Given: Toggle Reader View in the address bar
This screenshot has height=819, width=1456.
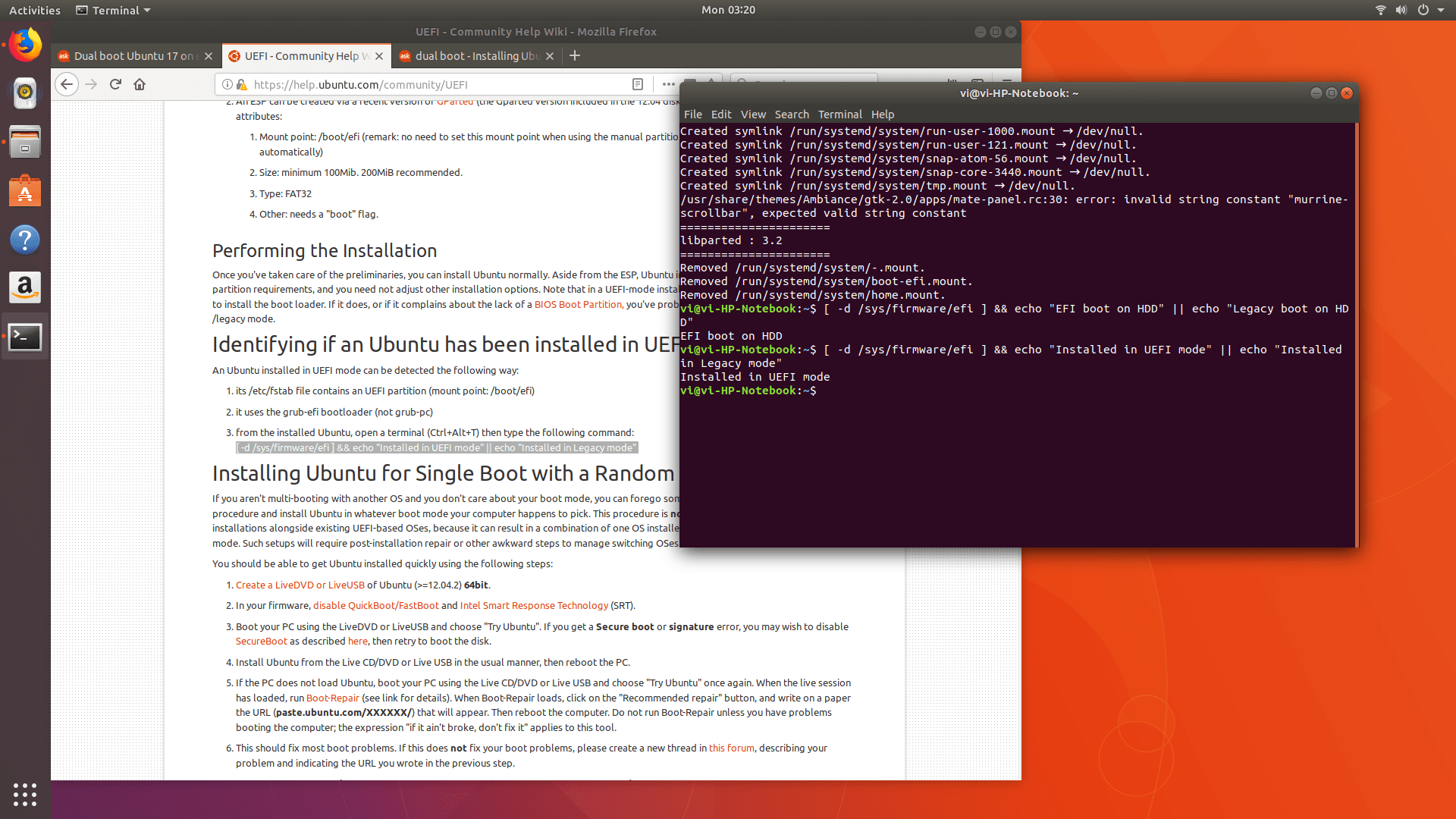Looking at the screenshot, I should click(x=637, y=84).
